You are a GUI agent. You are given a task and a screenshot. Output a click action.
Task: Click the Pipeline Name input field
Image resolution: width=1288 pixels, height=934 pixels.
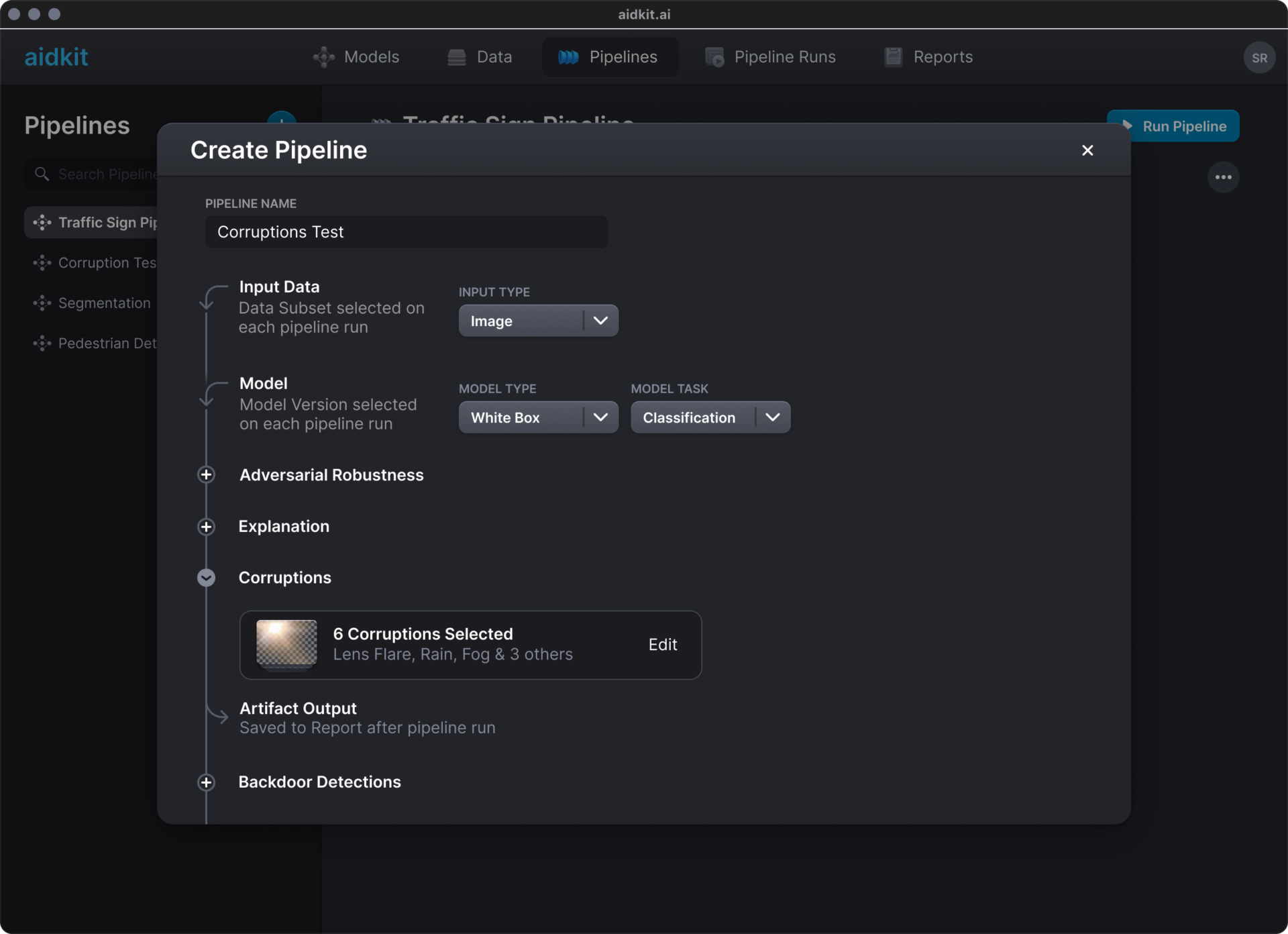pyautogui.click(x=406, y=232)
